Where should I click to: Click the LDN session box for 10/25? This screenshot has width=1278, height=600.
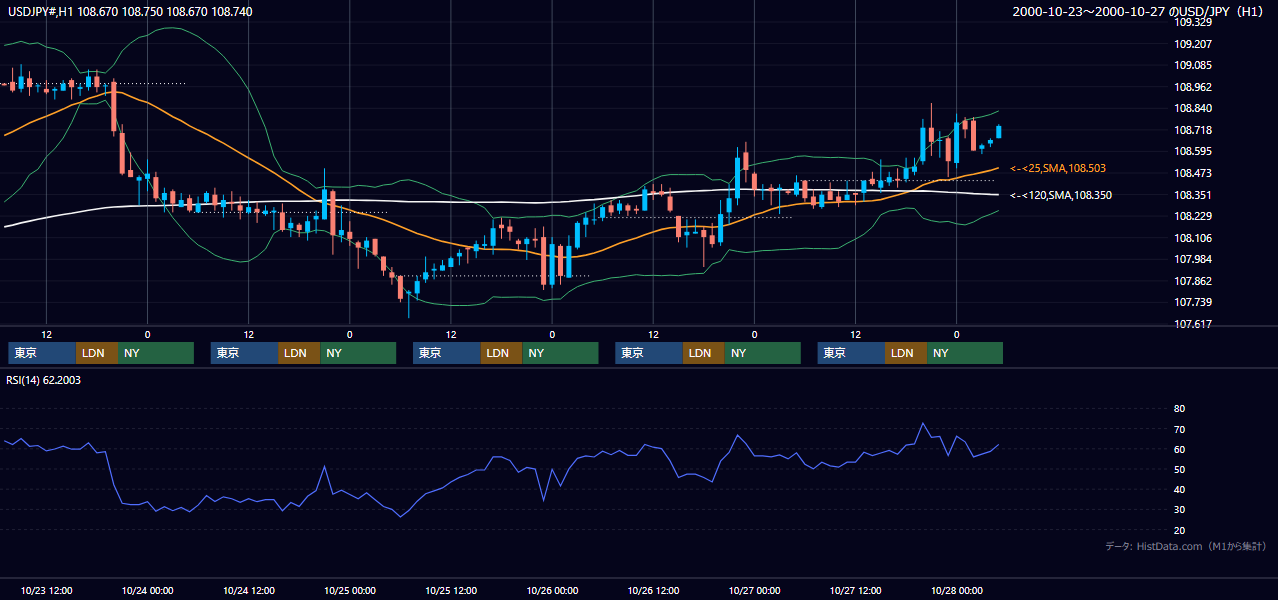click(501, 353)
